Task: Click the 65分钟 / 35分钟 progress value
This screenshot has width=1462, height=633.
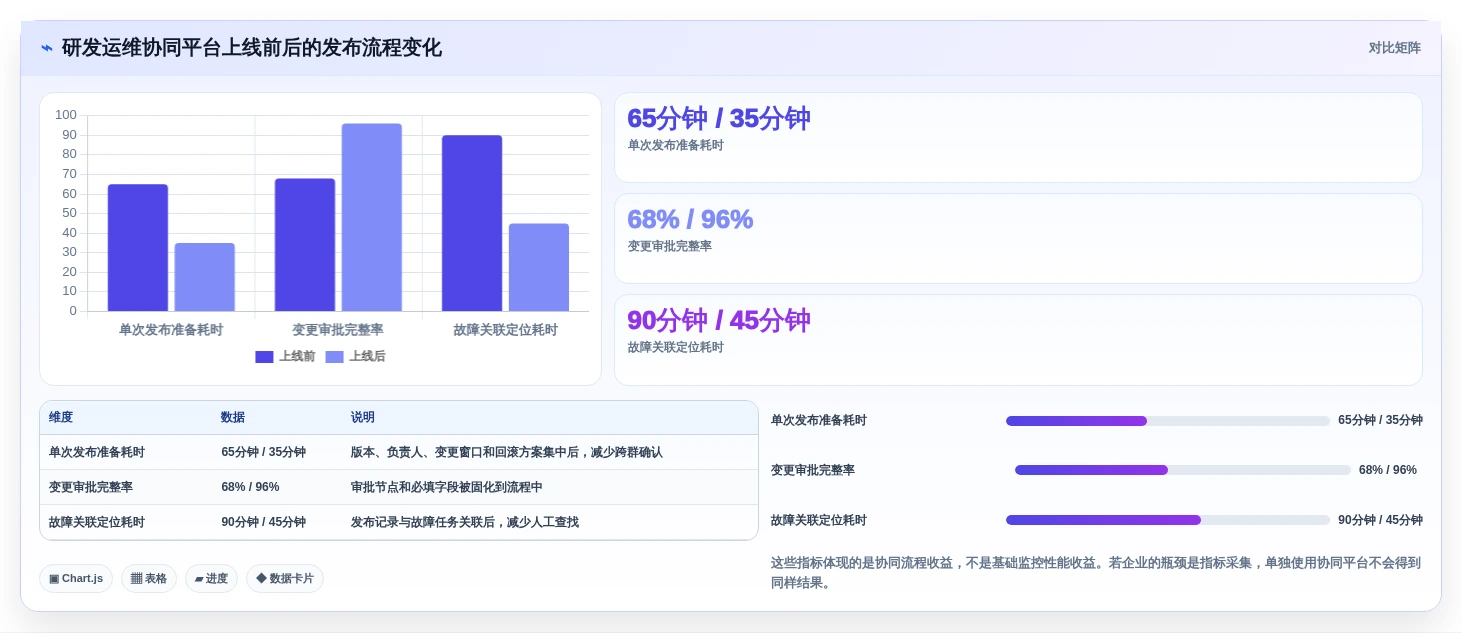Action: pyautogui.click(x=1380, y=420)
